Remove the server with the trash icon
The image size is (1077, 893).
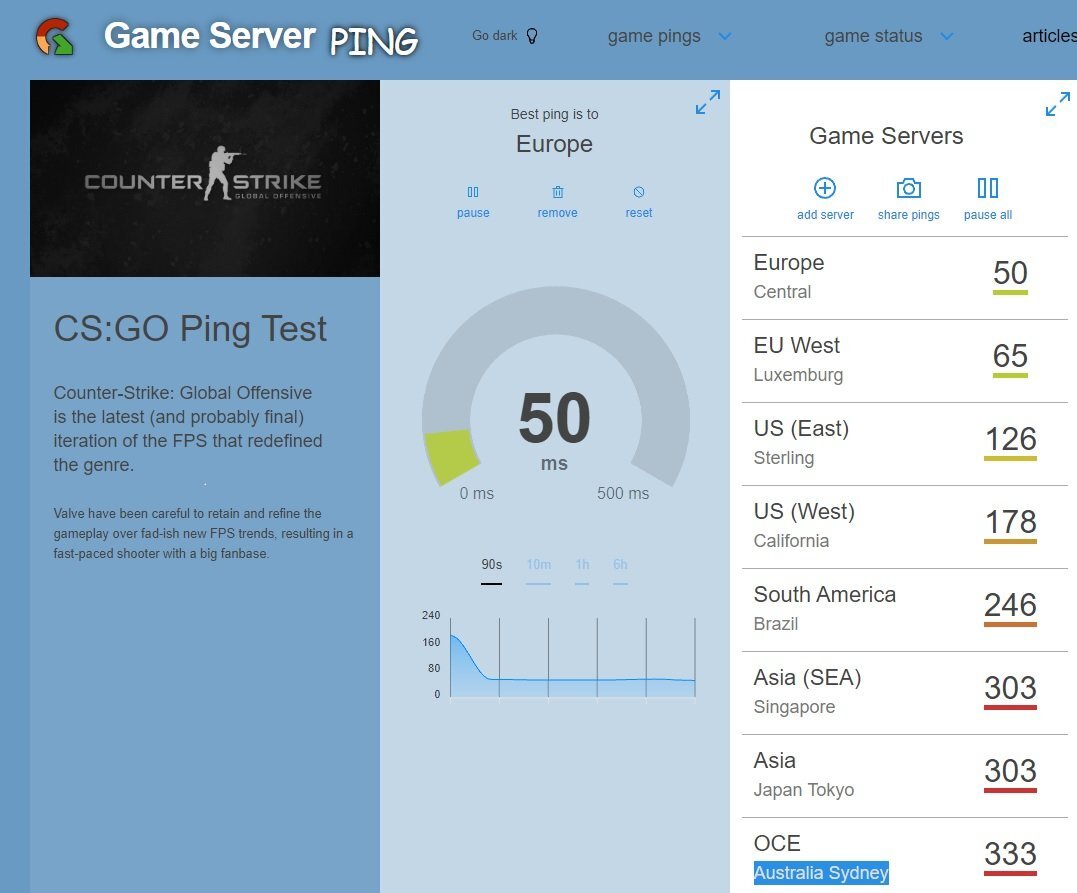(x=558, y=192)
